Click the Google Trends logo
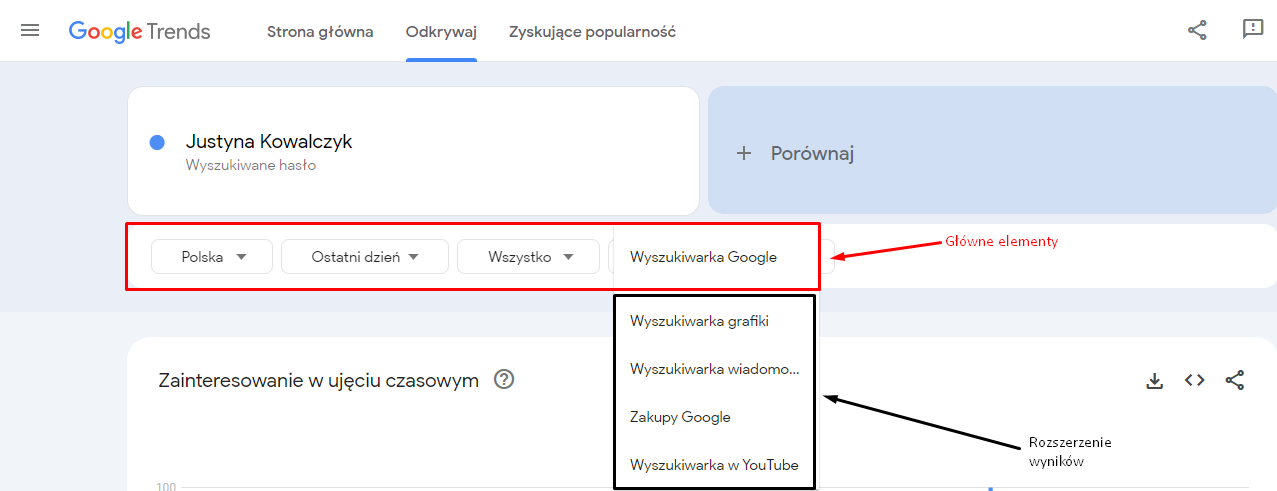Viewport: 1277px width, 491px height. (140, 32)
